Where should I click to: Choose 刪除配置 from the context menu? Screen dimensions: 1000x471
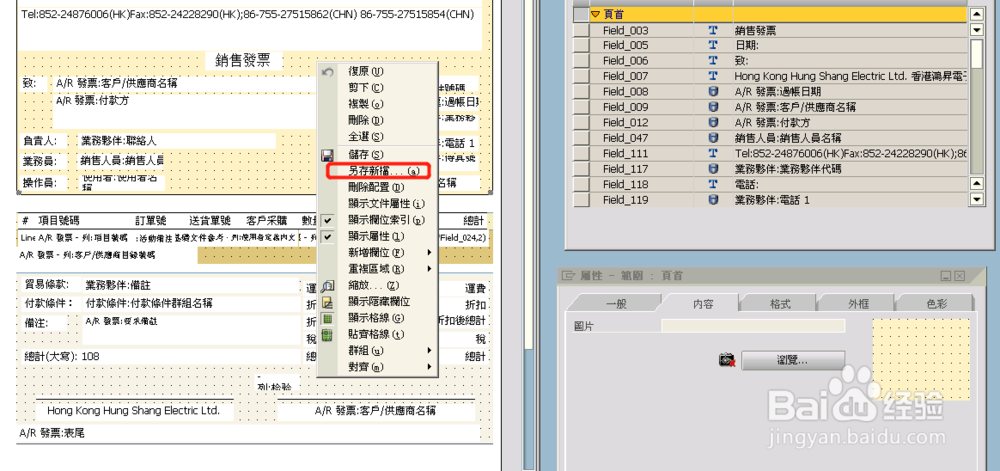(376, 187)
